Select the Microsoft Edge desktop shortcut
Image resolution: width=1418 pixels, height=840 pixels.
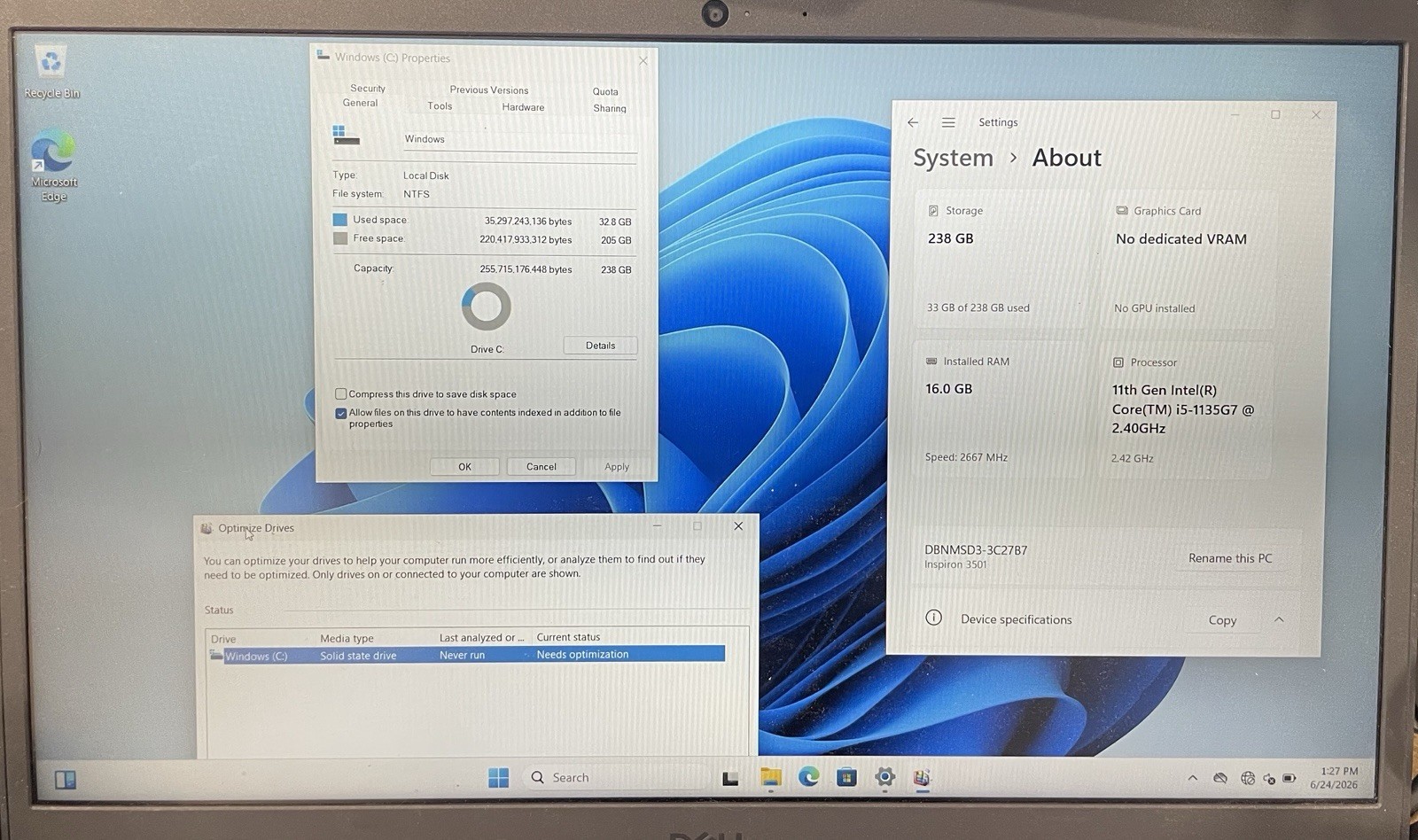(53, 166)
